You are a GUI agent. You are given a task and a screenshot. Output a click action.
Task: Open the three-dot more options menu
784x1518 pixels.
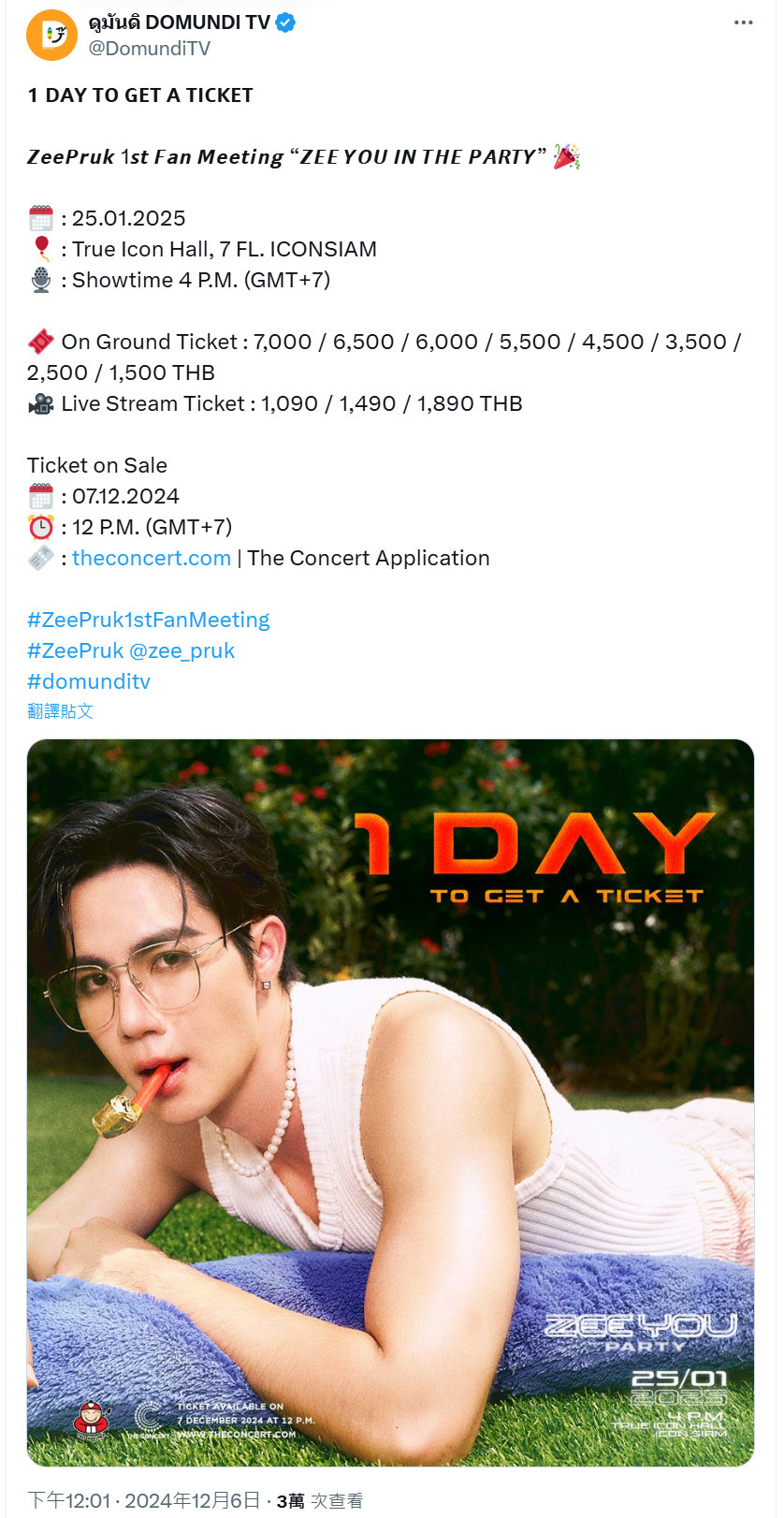tap(744, 22)
